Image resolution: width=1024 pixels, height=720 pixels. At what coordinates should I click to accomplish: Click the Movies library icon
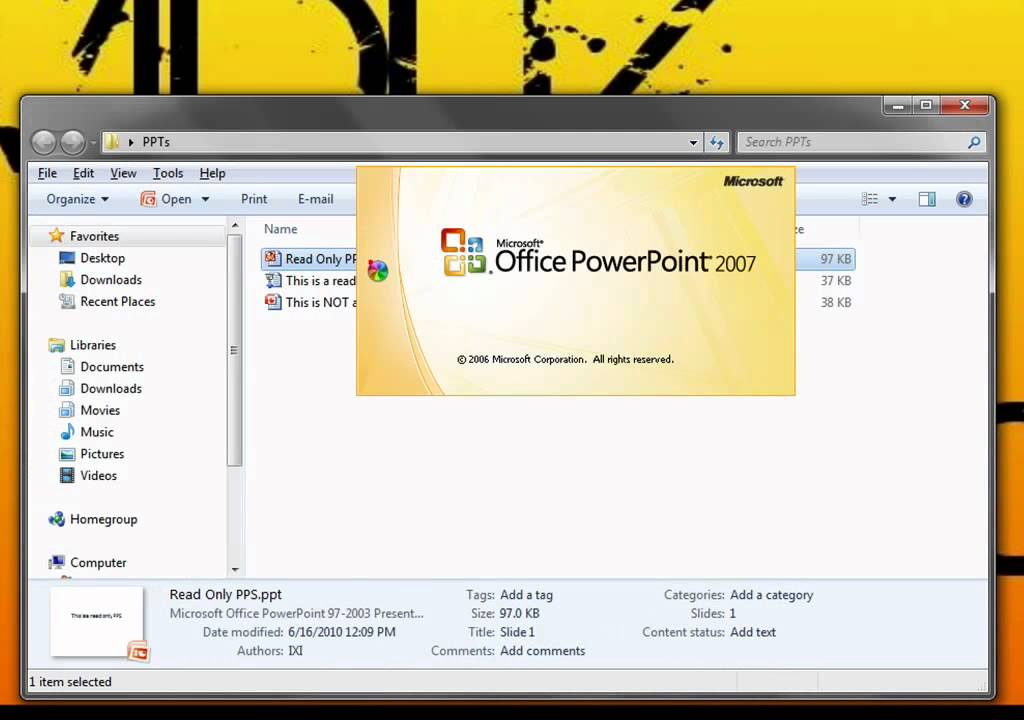click(67, 410)
